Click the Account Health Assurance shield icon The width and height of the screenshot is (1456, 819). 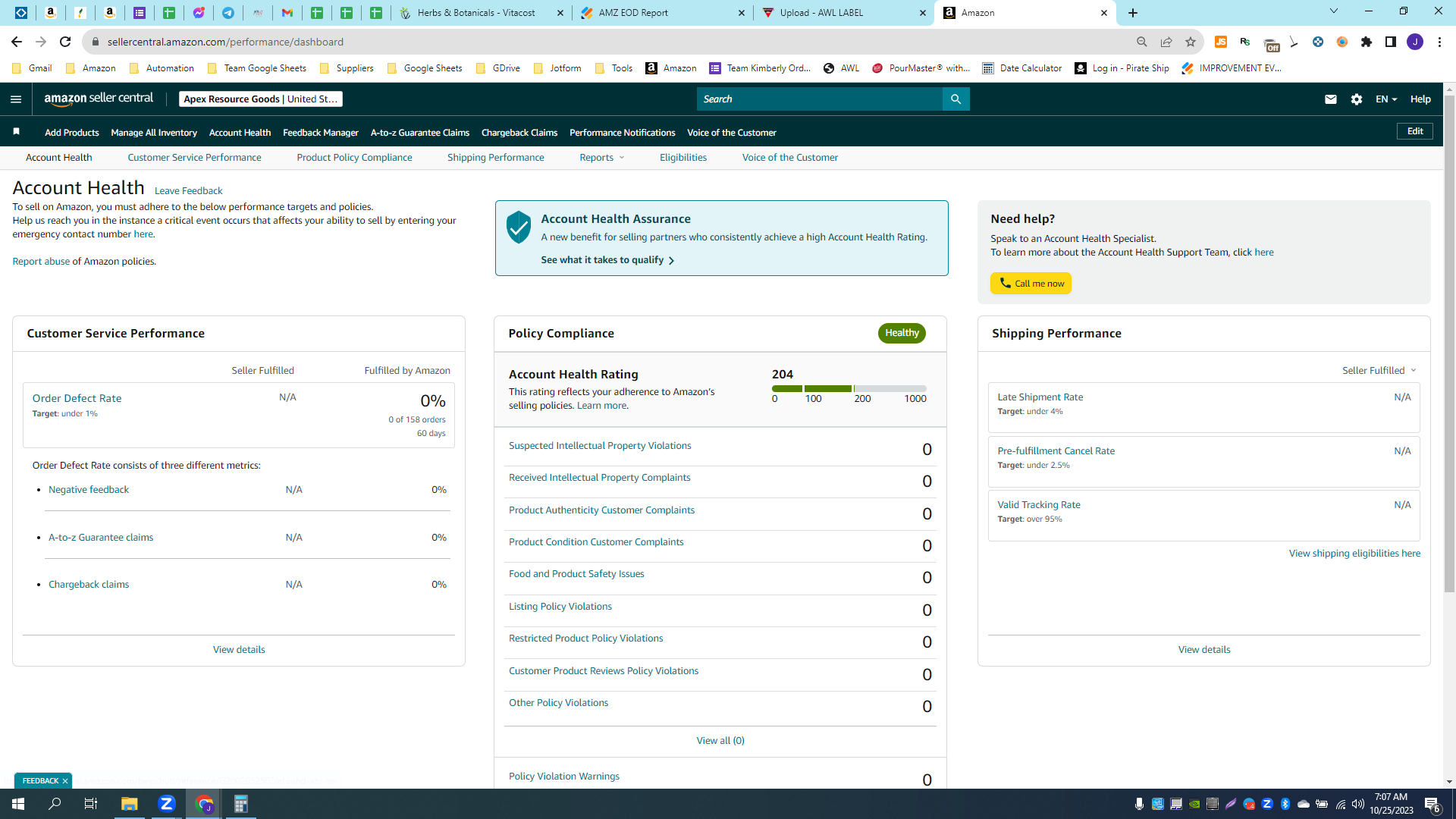pos(519,227)
